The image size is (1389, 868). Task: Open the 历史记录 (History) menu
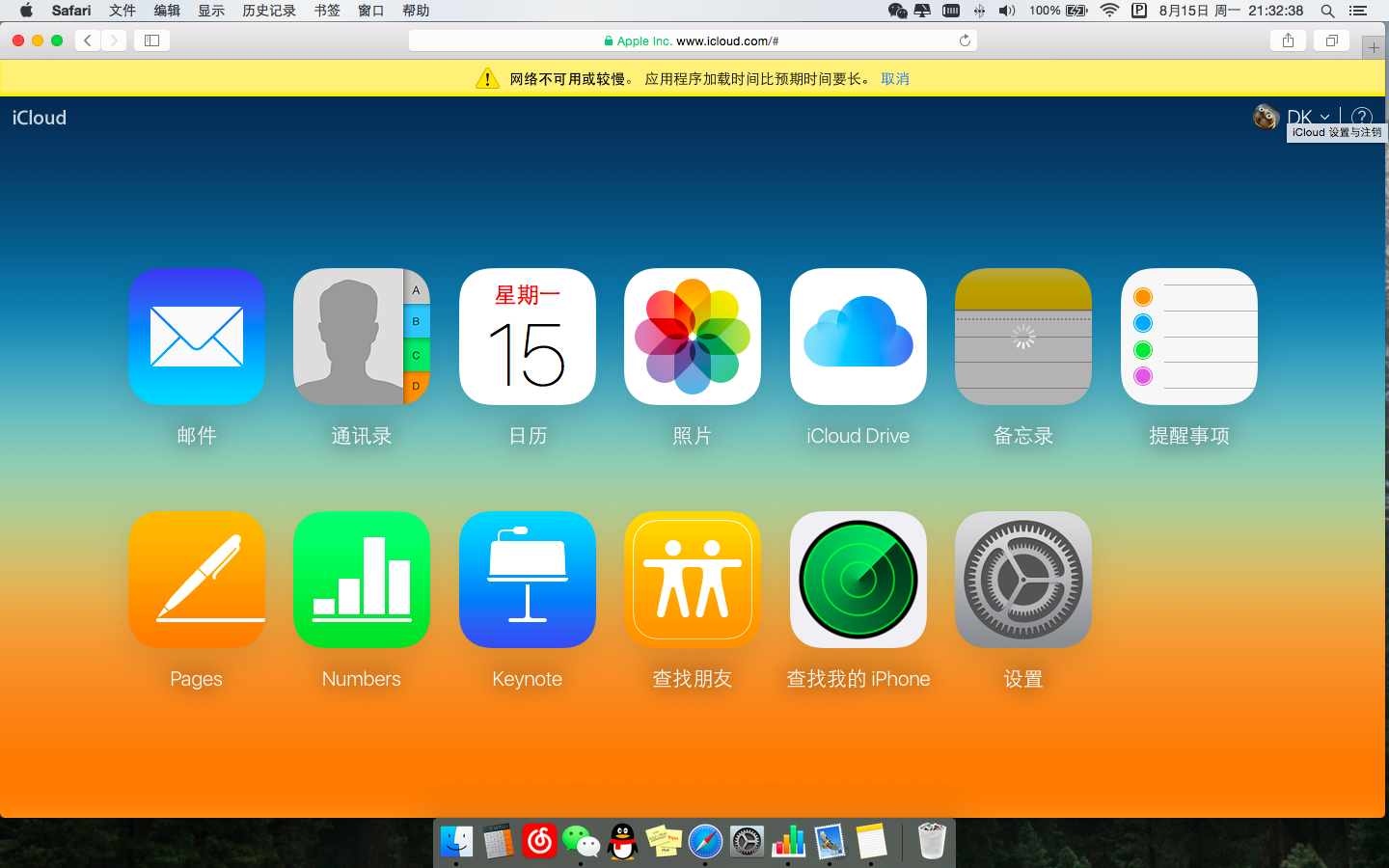[269, 11]
